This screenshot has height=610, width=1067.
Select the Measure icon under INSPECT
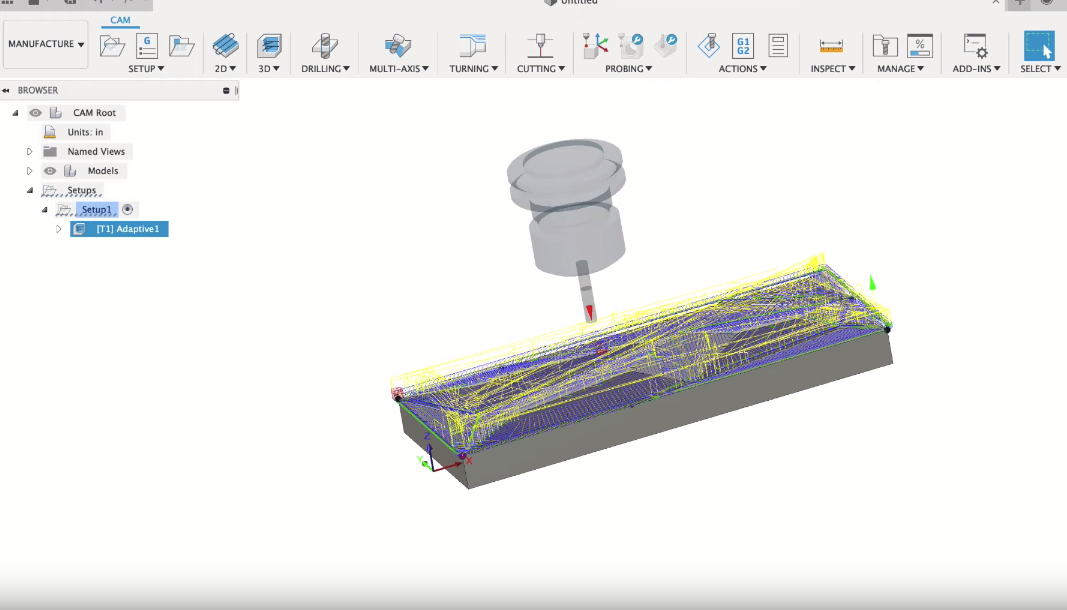point(832,44)
